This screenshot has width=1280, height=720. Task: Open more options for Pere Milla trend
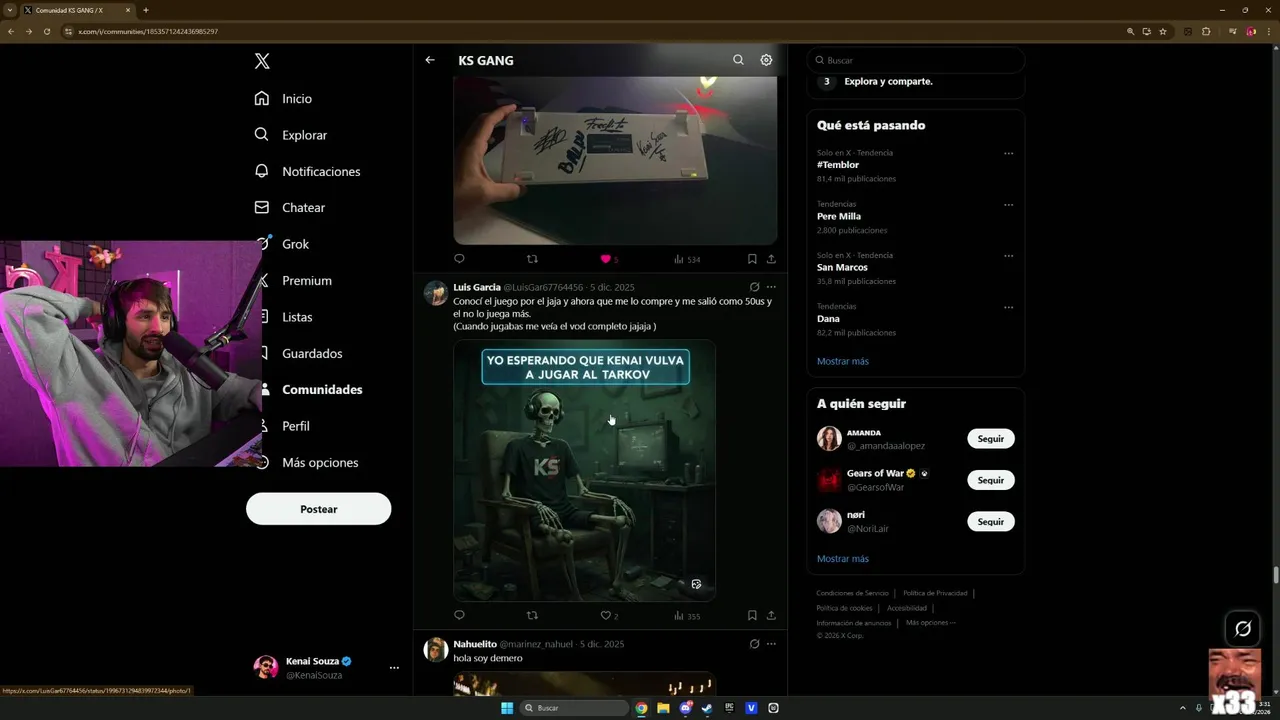pyautogui.click(x=1008, y=205)
